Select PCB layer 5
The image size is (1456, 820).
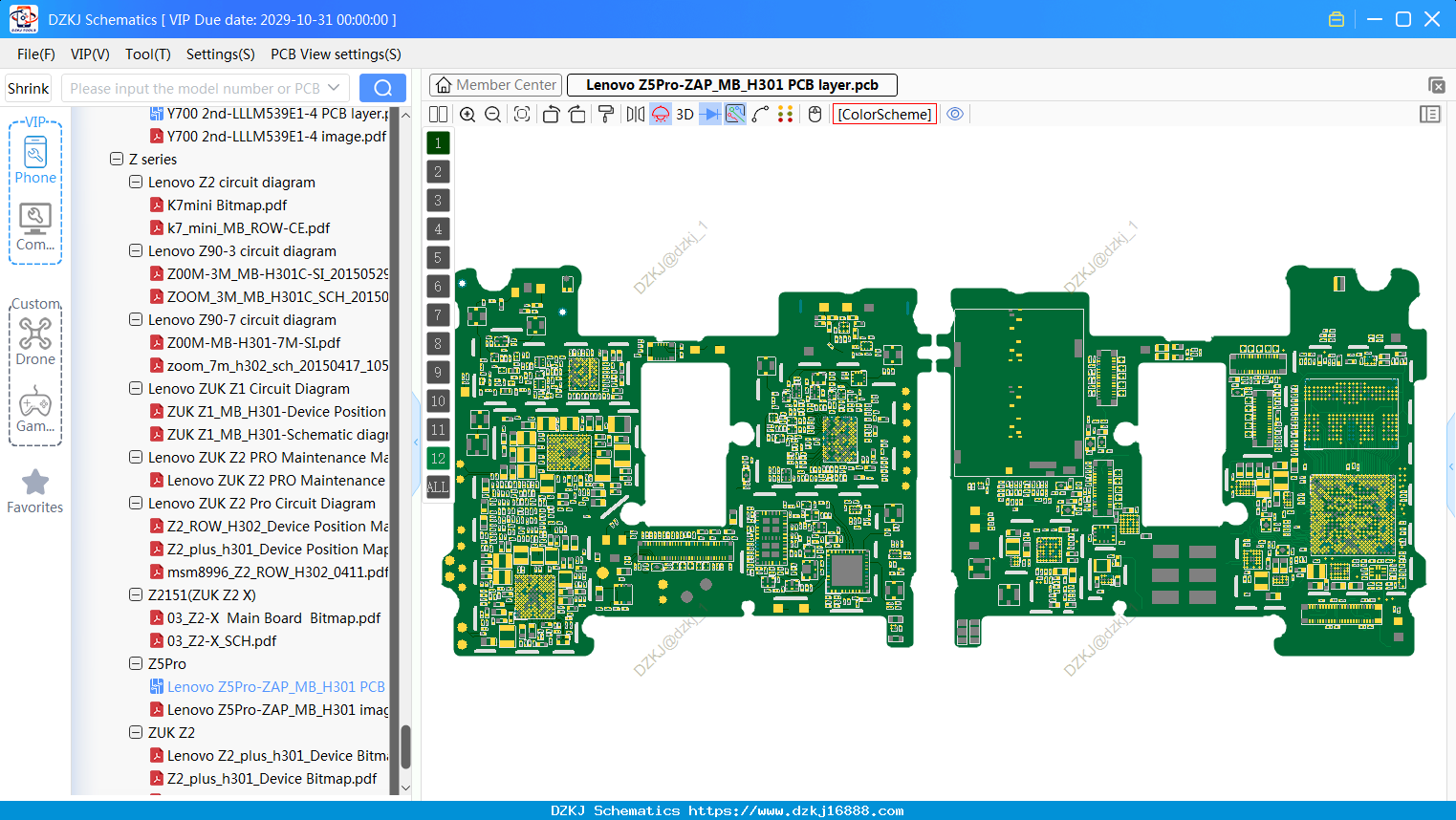point(438,258)
